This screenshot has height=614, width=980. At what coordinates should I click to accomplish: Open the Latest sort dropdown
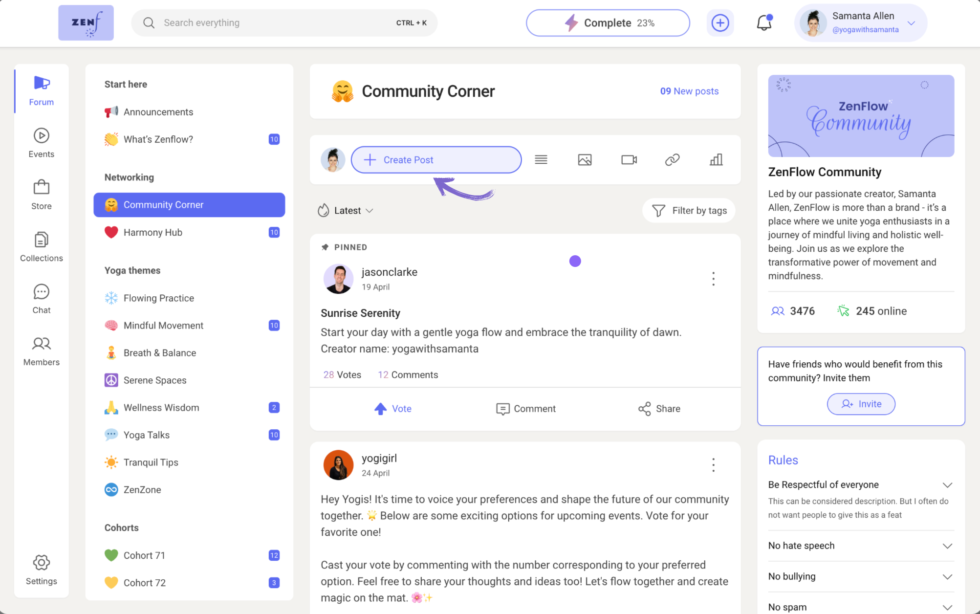(345, 210)
